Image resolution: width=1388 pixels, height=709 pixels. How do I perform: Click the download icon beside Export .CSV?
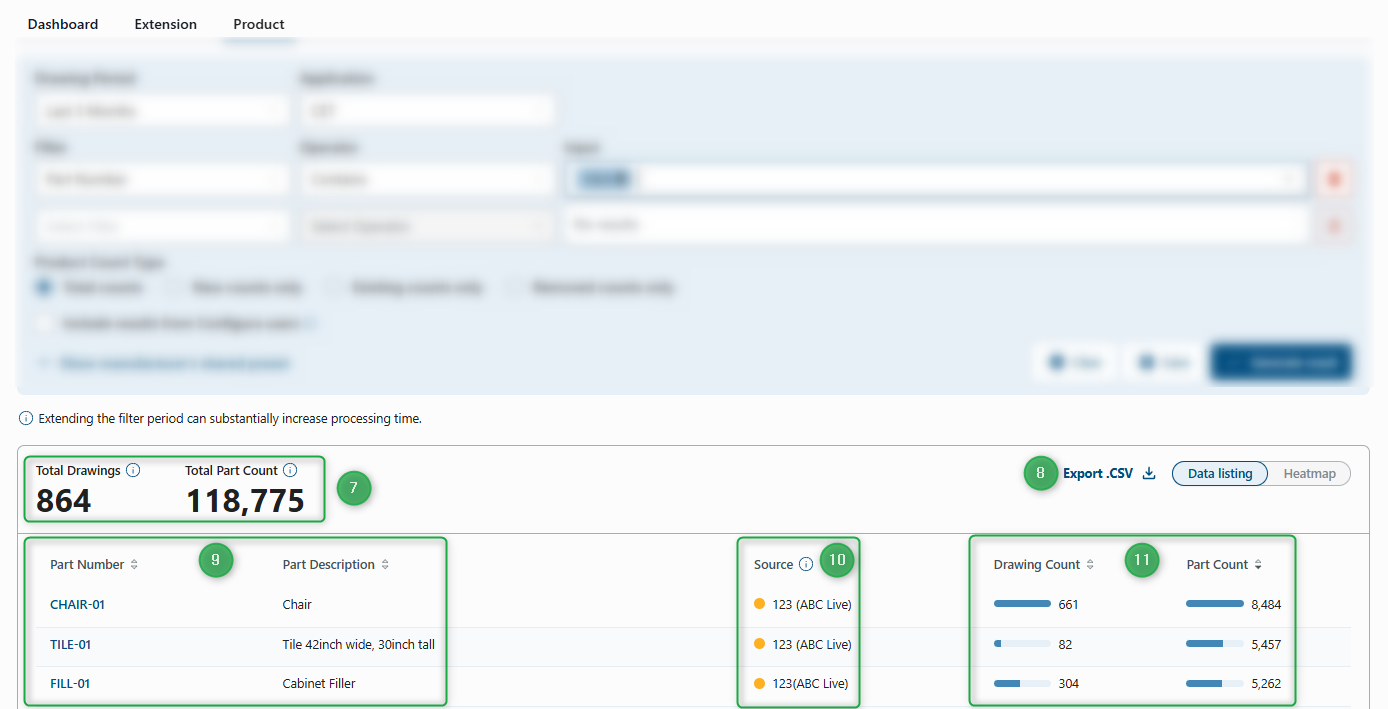coord(1149,473)
